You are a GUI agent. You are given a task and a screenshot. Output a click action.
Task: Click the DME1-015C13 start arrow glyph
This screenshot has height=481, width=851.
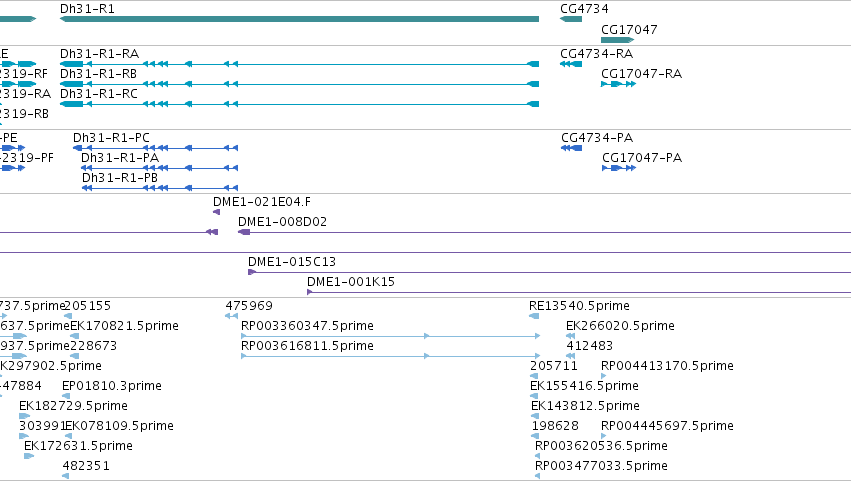point(252,272)
